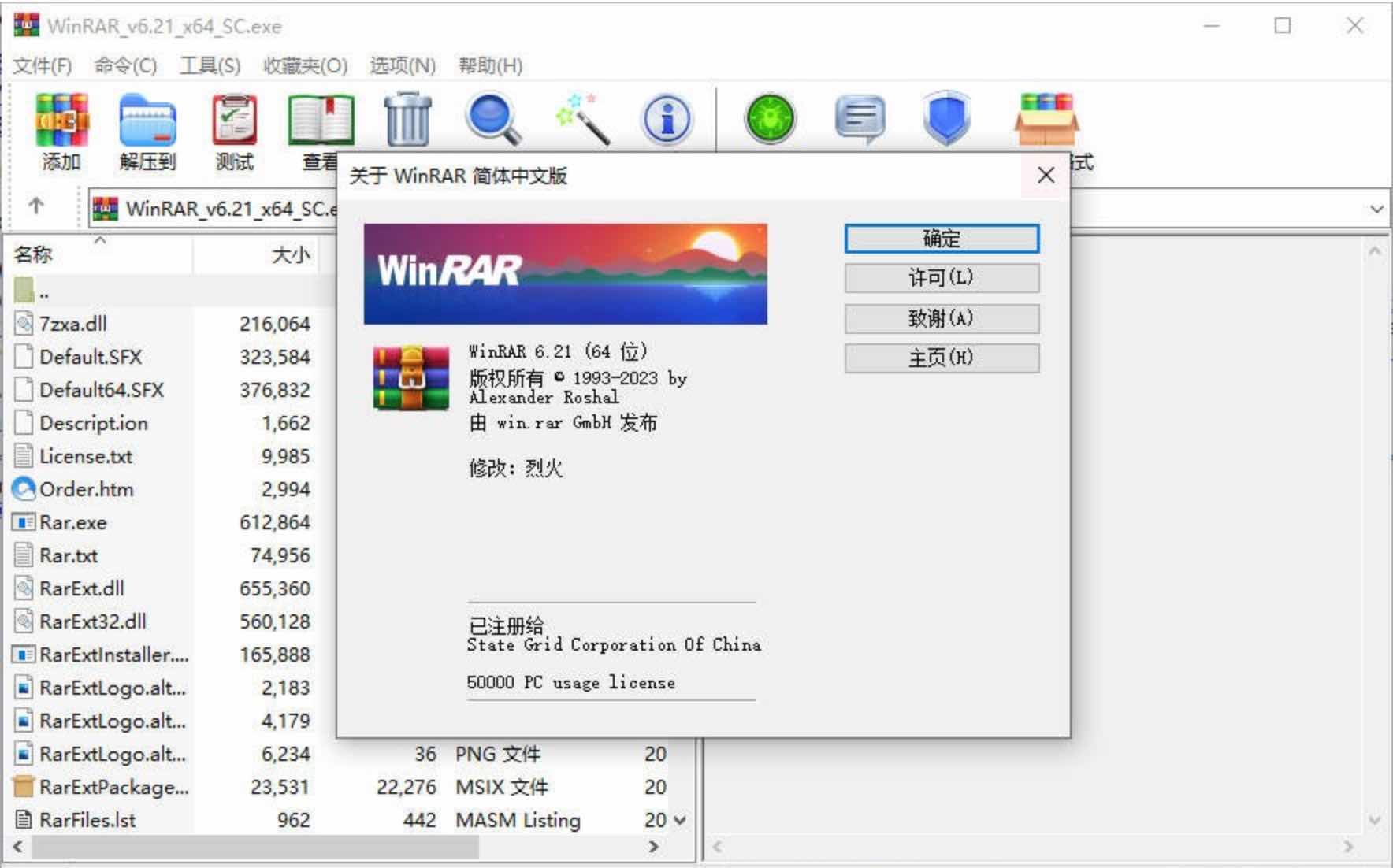Click the parent folder '..' icon
The image size is (1393, 868).
point(24,291)
